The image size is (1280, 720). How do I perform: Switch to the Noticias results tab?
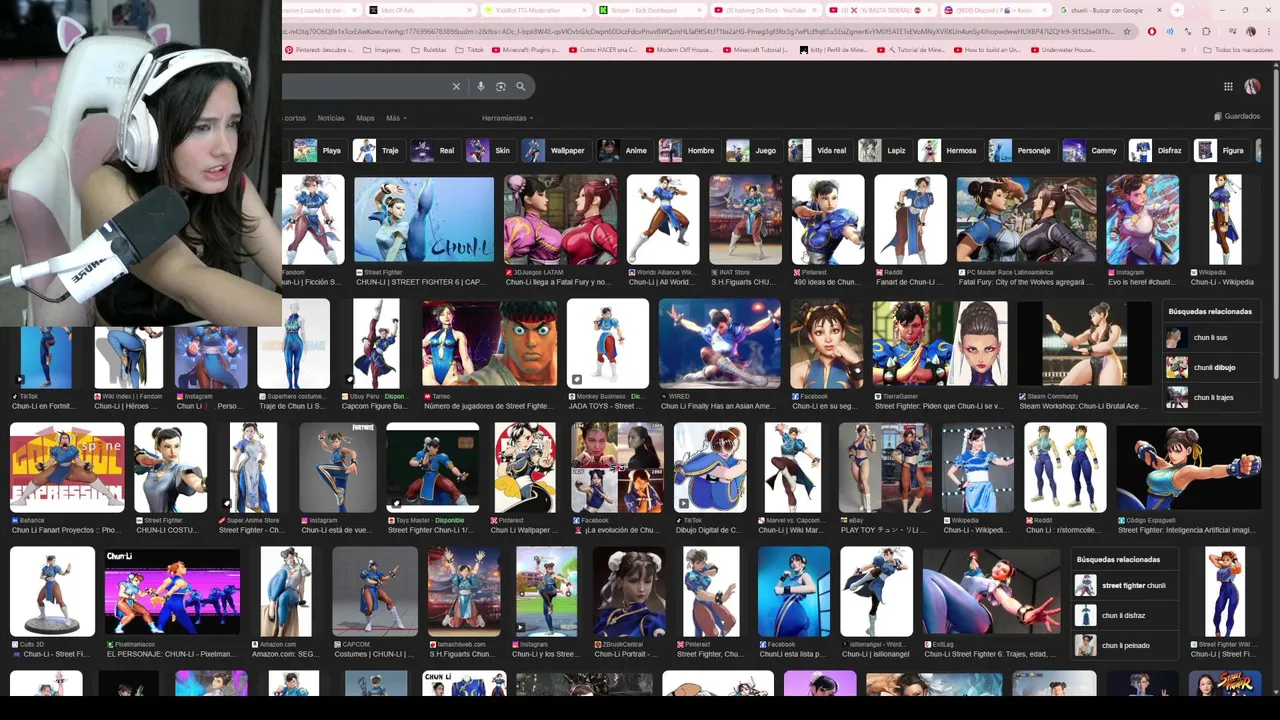click(x=331, y=118)
